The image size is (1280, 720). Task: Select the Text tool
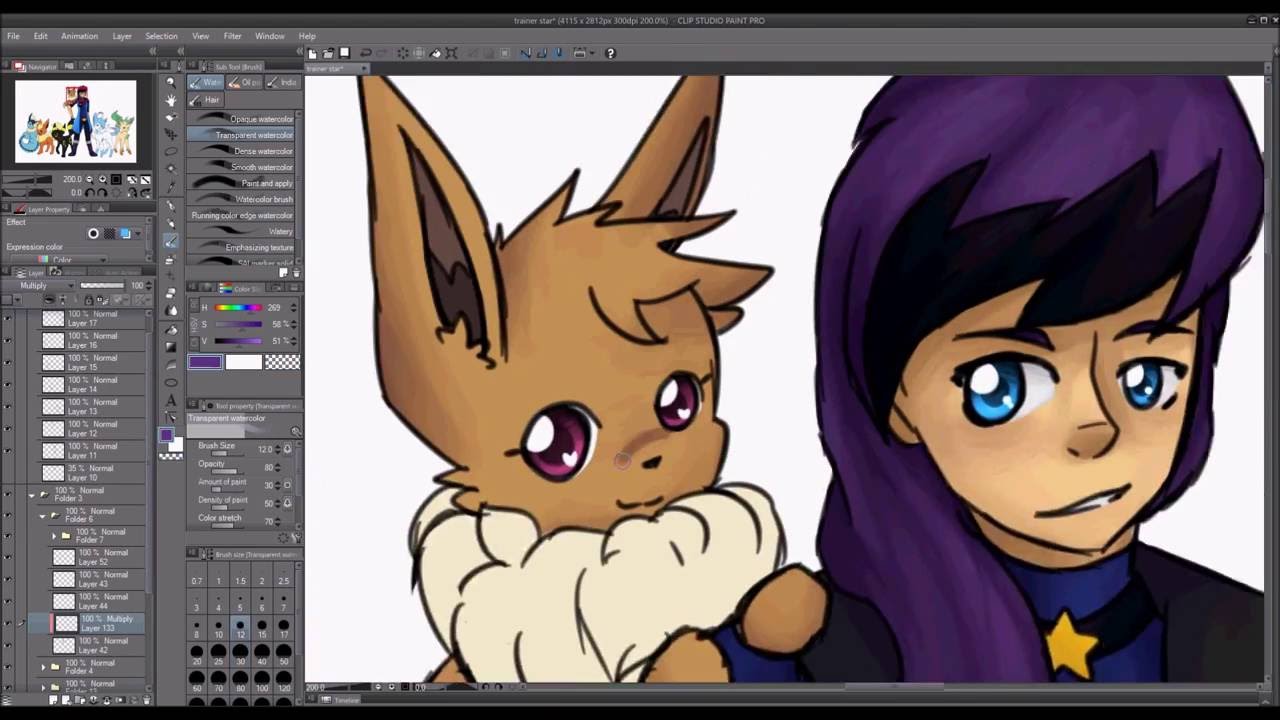(171, 400)
